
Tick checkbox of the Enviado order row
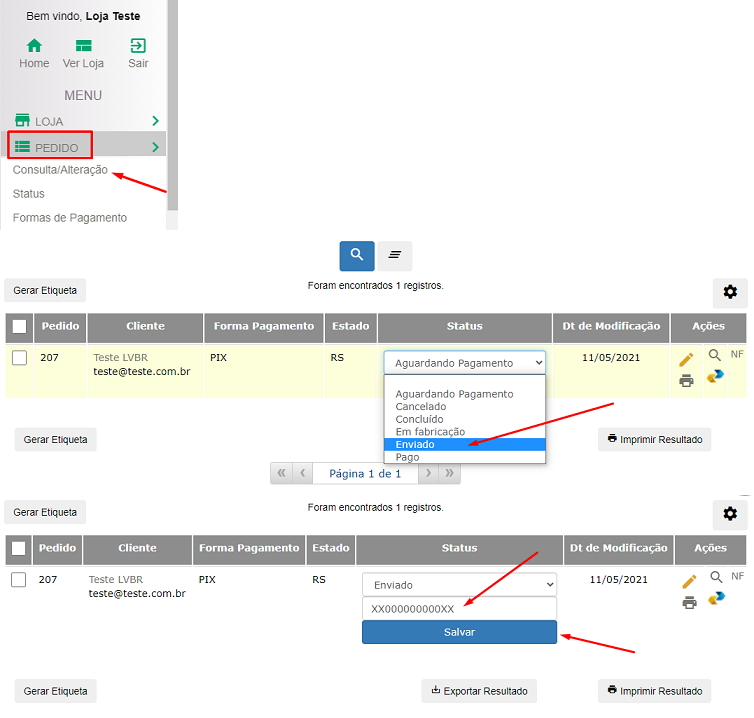click(19, 580)
